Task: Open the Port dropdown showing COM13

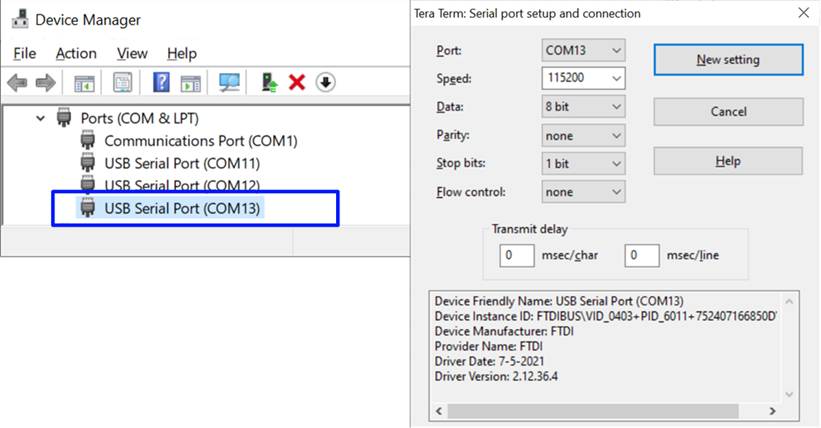Action: [584, 50]
